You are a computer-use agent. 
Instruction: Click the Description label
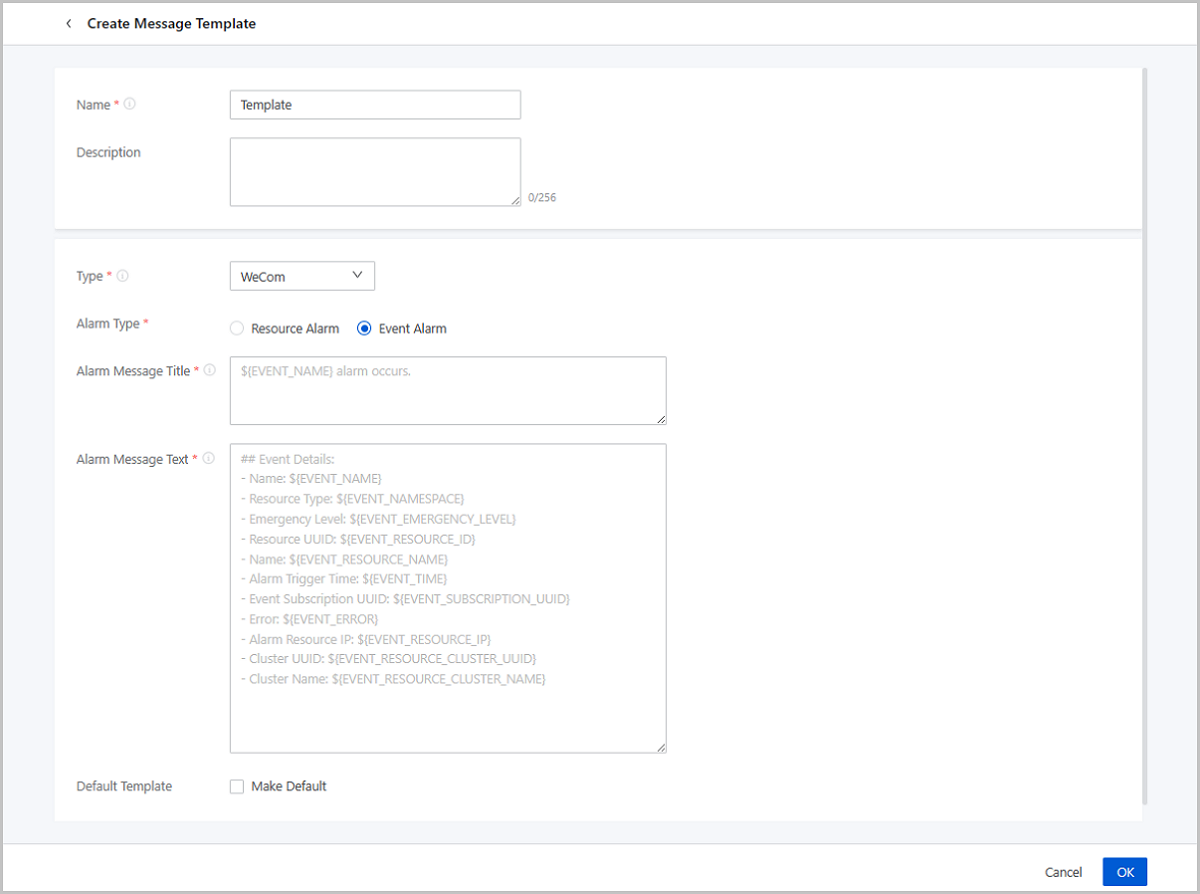pos(109,153)
